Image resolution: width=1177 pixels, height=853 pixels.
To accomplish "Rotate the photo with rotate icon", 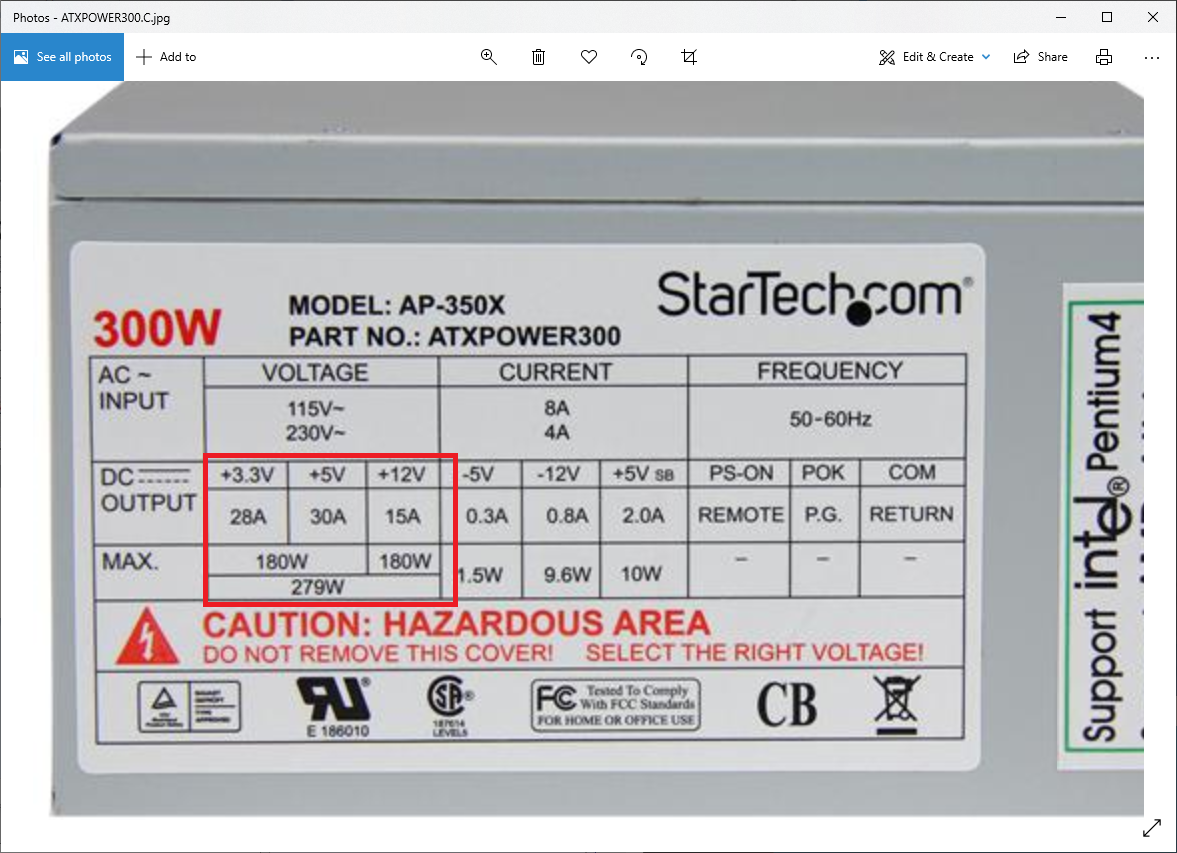I will 639,57.
